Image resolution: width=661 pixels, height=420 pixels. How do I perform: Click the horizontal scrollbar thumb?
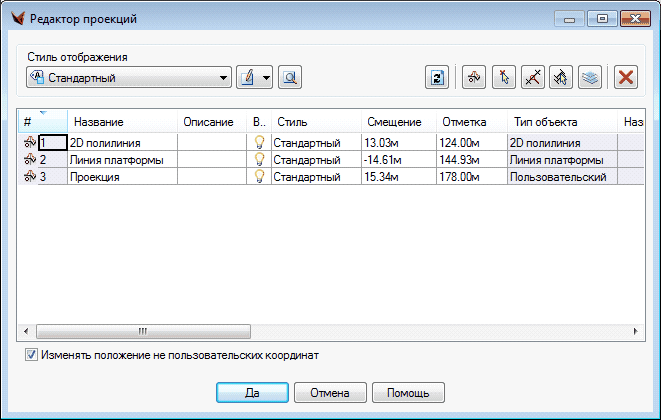pyautogui.click(x=143, y=331)
